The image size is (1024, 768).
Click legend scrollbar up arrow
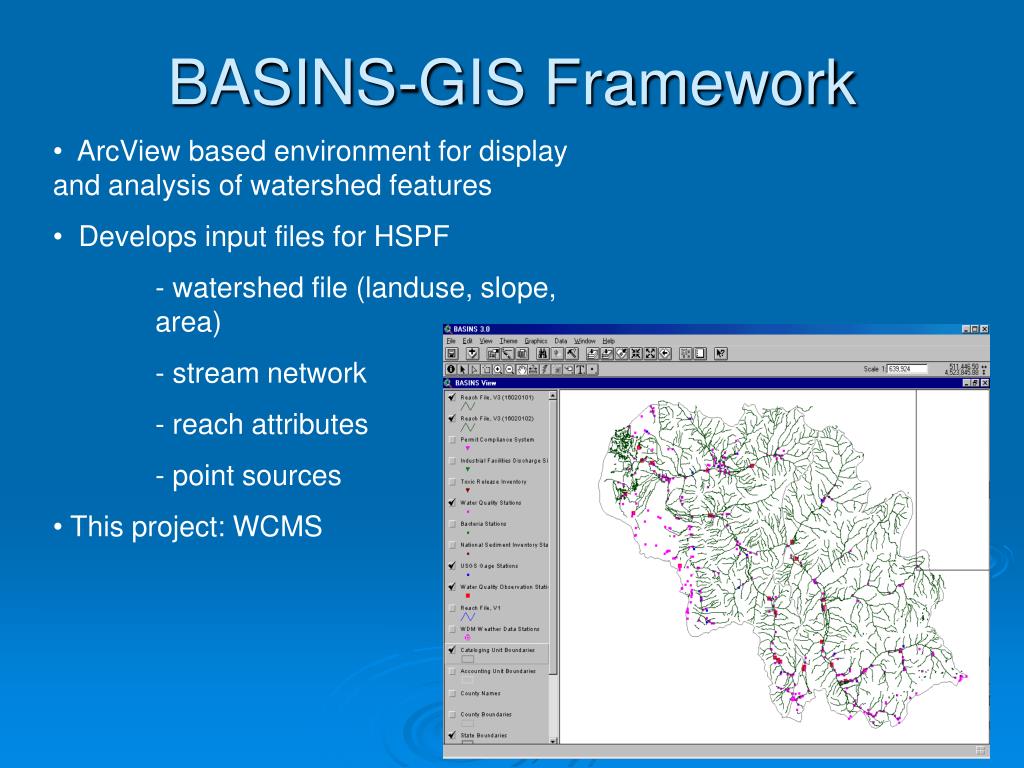[x=553, y=395]
